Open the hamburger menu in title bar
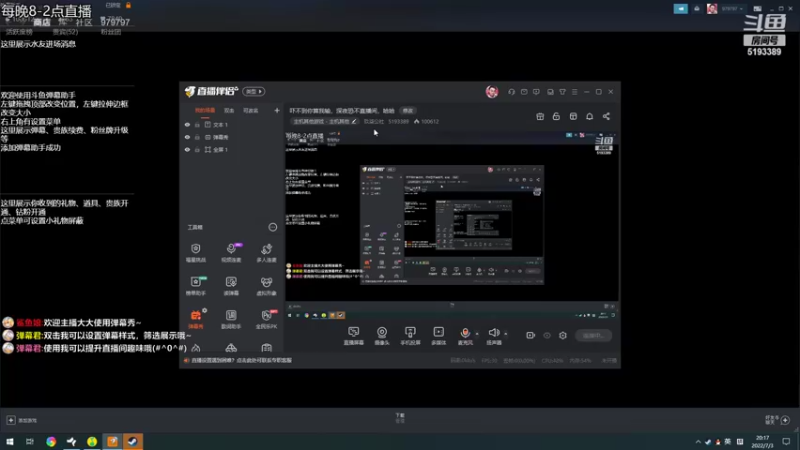Image resolution: width=800 pixels, height=450 pixels. (574, 92)
